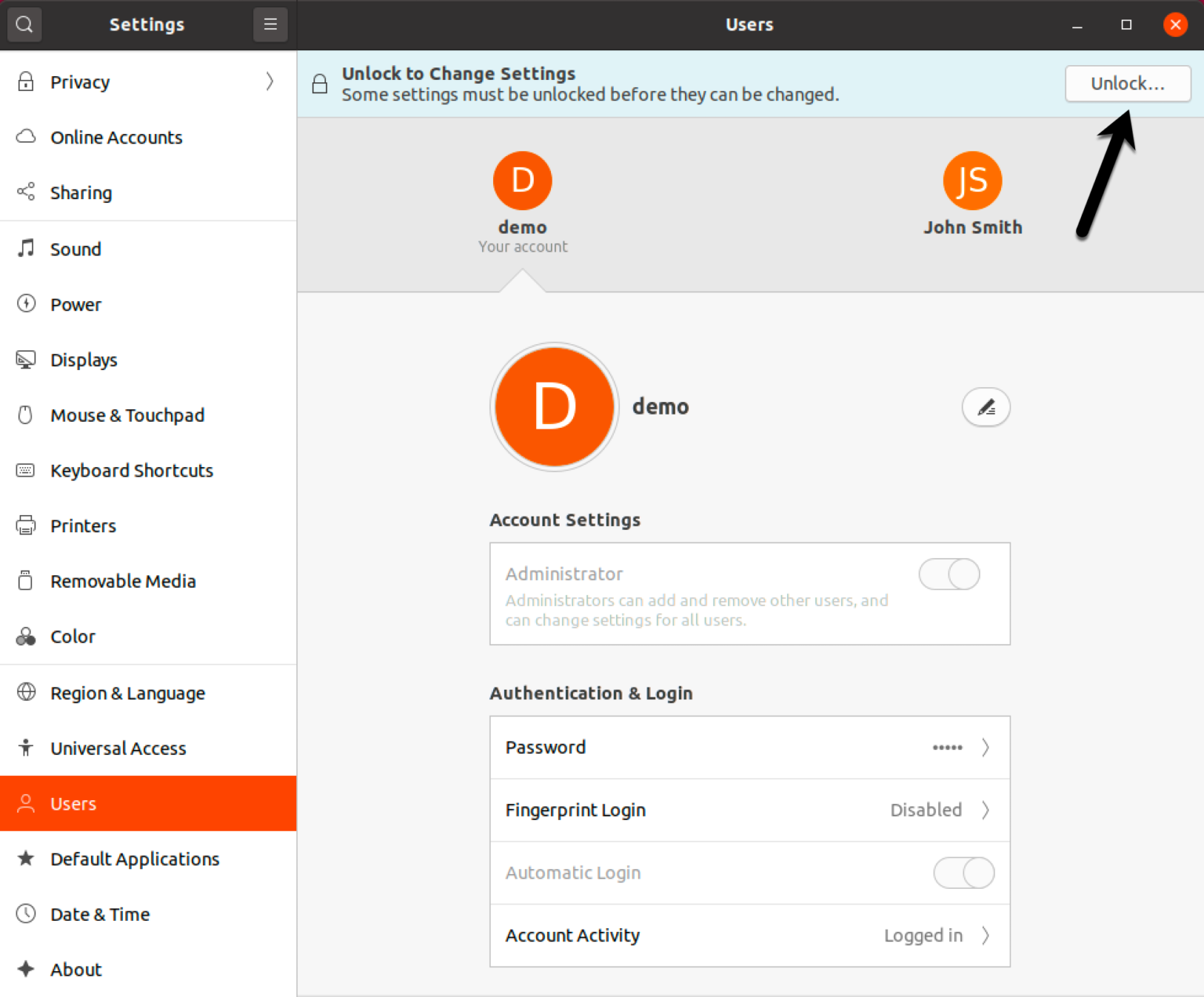Open Region & Language settings
1204x997 pixels.
[x=127, y=693]
